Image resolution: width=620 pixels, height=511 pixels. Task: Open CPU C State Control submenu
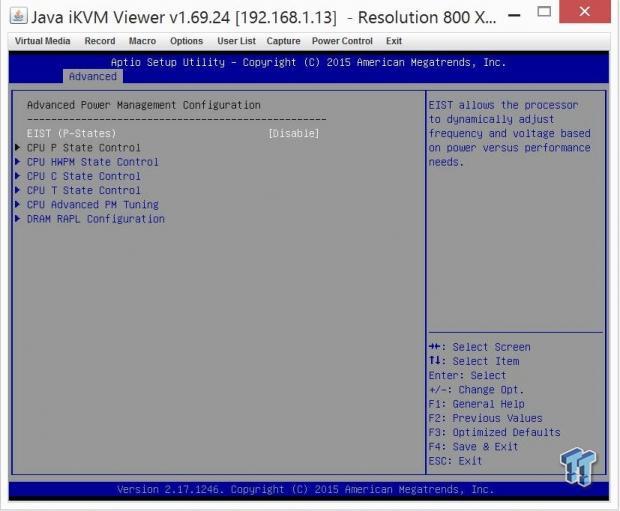[x=83, y=176]
